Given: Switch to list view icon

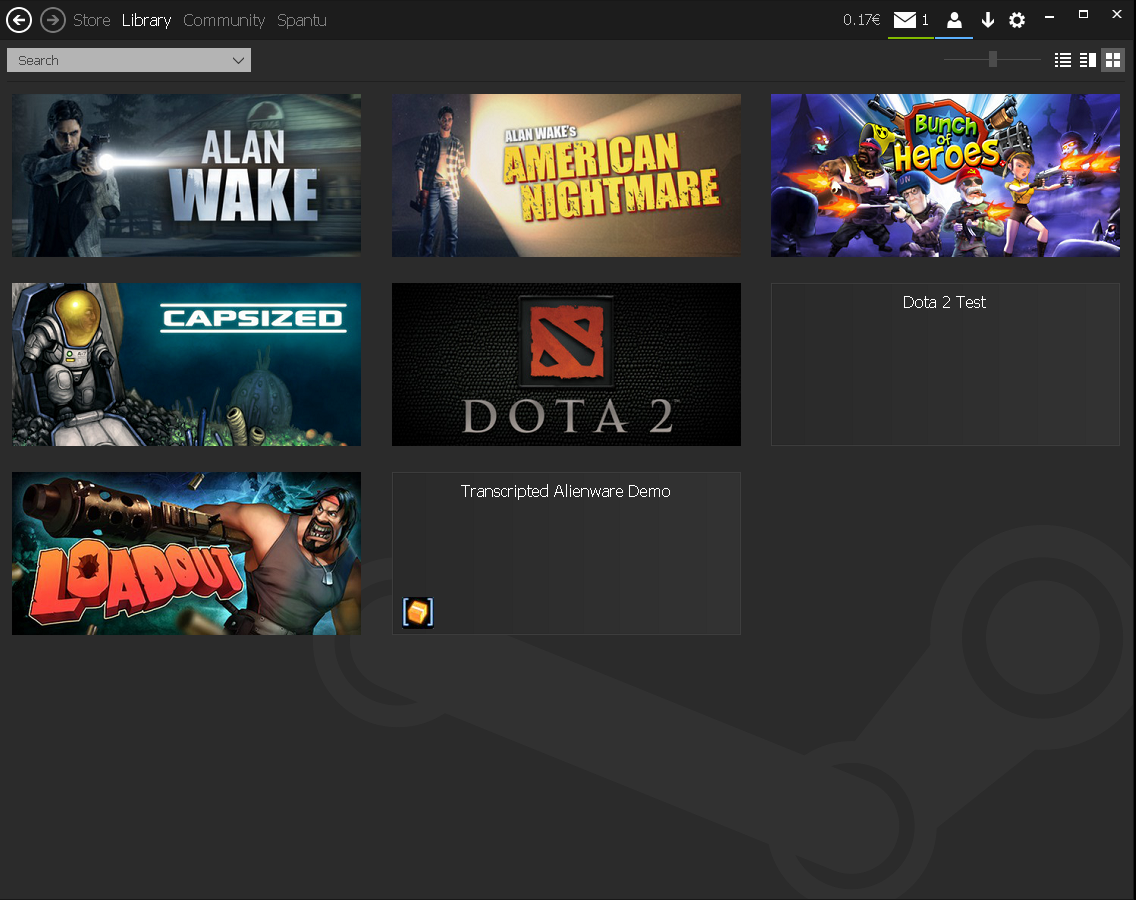Looking at the screenshot, I should click(1063, 60).
